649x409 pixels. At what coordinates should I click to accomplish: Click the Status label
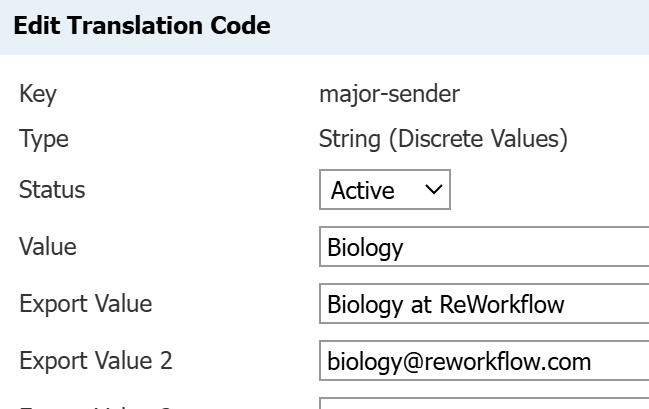tap(52, 190)
